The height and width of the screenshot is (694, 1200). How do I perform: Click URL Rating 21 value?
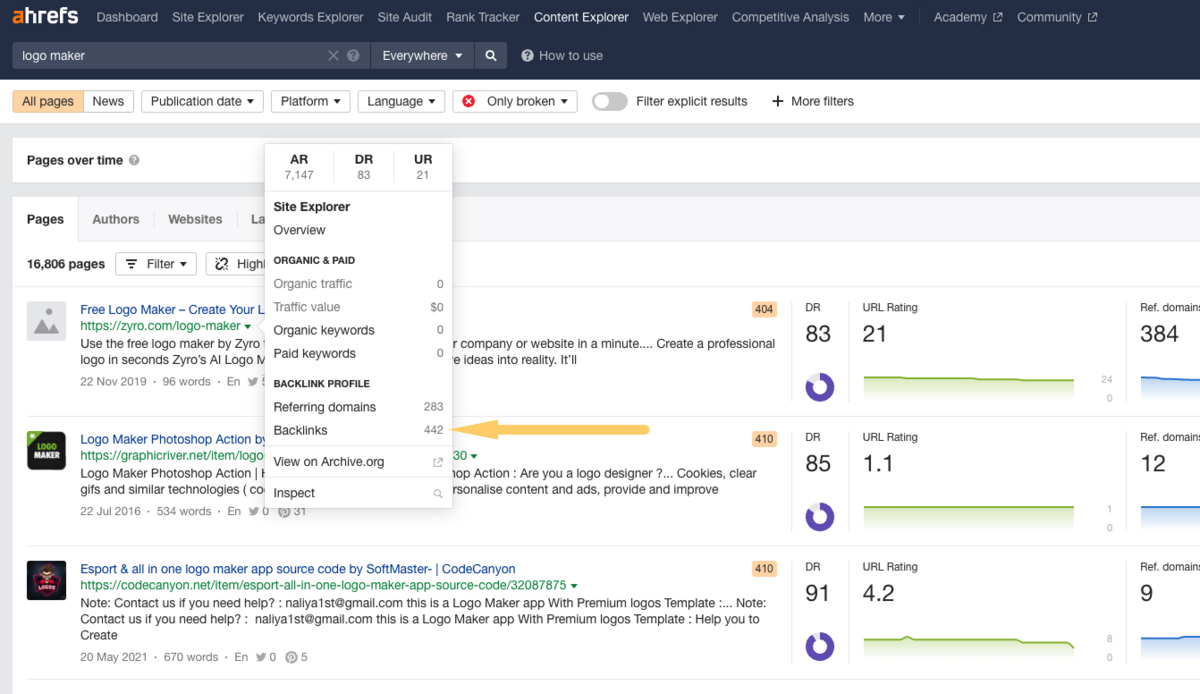tap(875, 334)
